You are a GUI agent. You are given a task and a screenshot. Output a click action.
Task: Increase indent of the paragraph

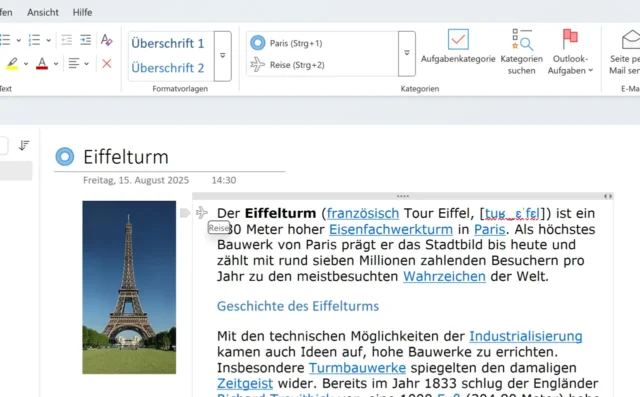click(85, 40)
